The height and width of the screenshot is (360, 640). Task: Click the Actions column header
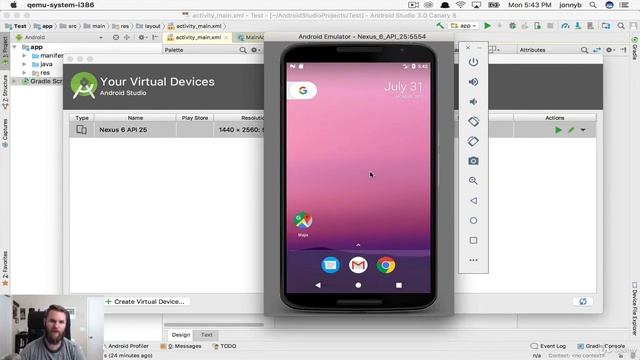coord(554,118)
